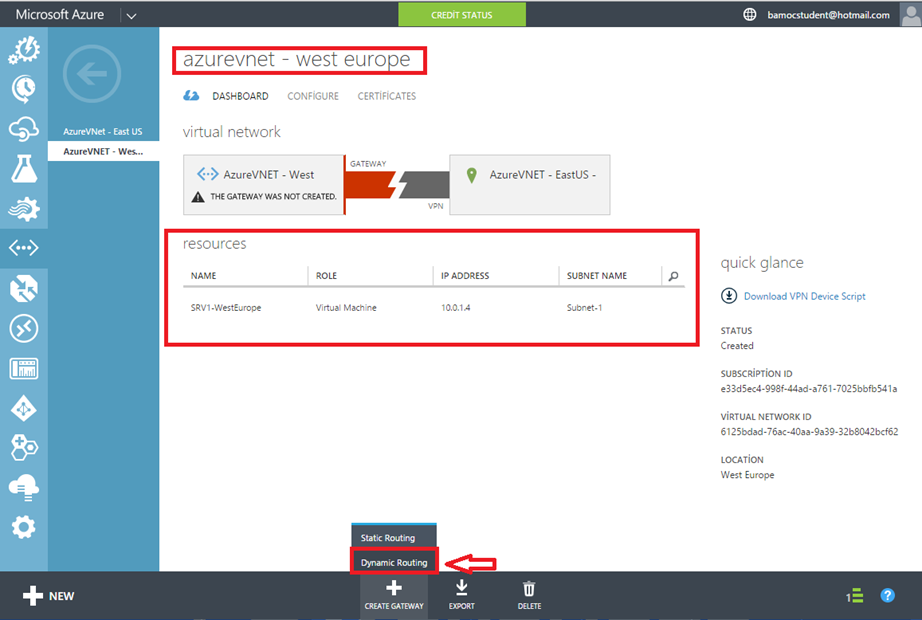Image resolution: width=922 pixels, height=620 pixels.
Task: Click the 'The gateway was not created' warning
Action: click(x=264, y=196)
